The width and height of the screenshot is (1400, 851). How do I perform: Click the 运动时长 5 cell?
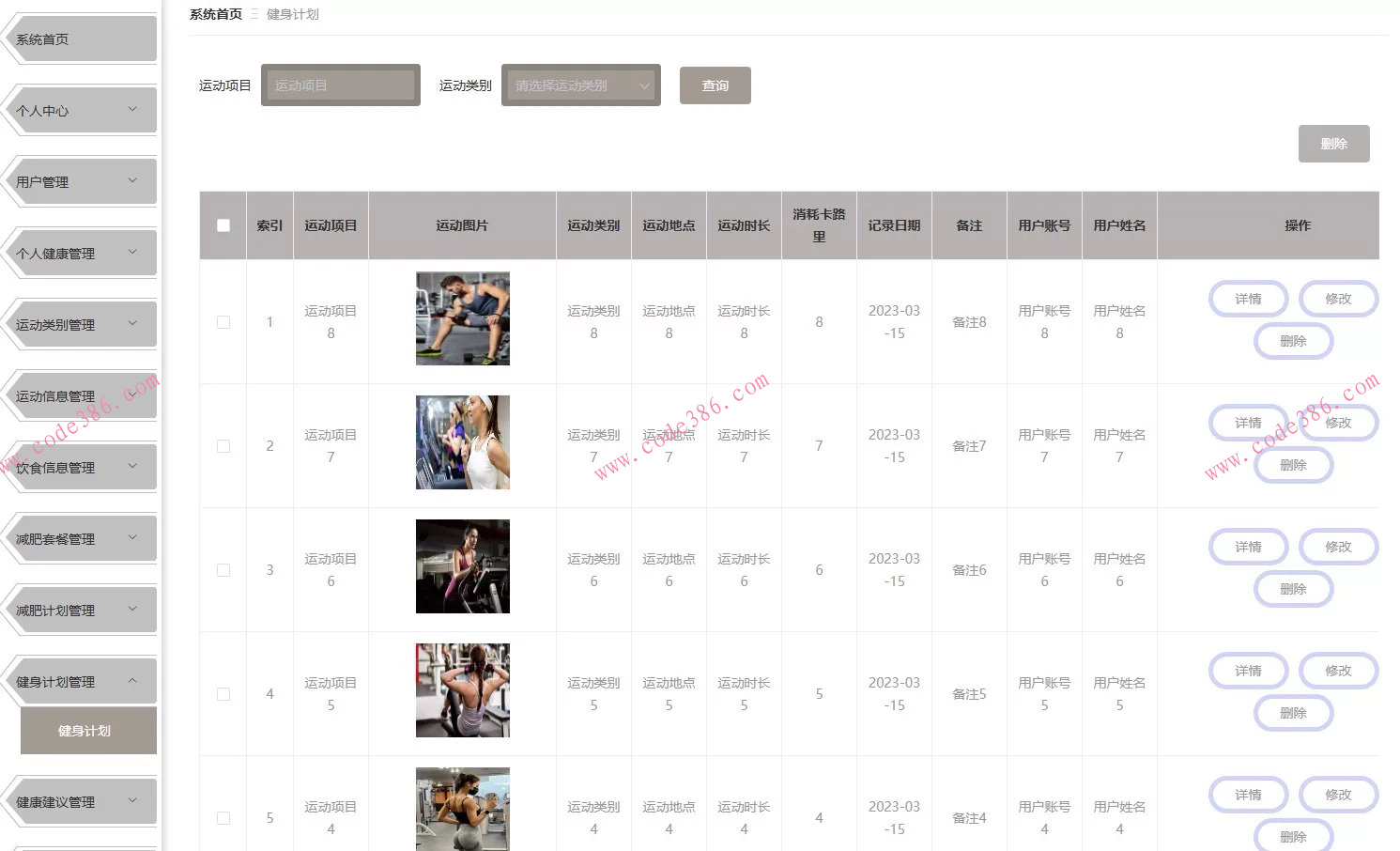tap(744, 694)
